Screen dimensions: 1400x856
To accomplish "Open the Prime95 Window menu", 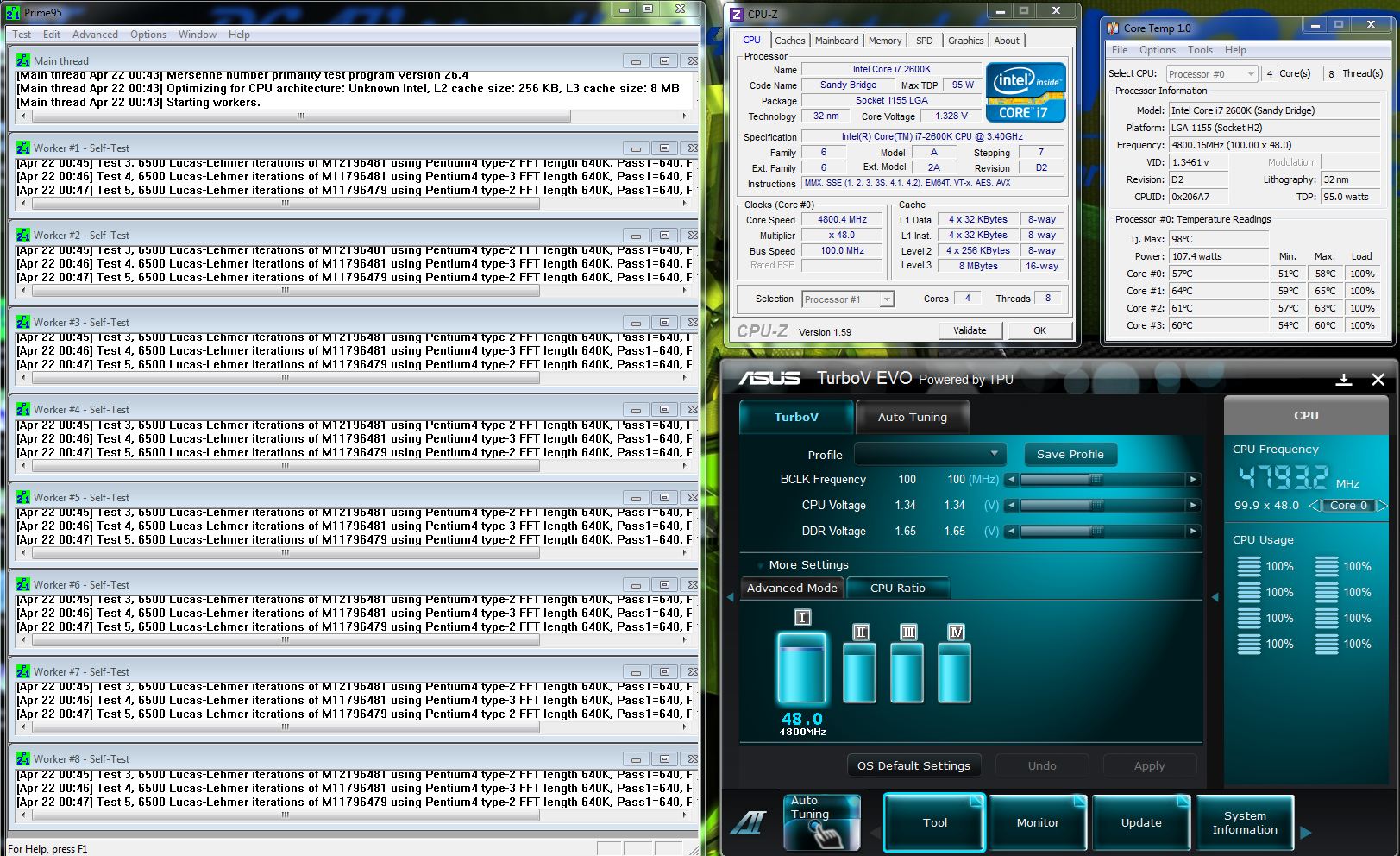I will click(198, 35).
